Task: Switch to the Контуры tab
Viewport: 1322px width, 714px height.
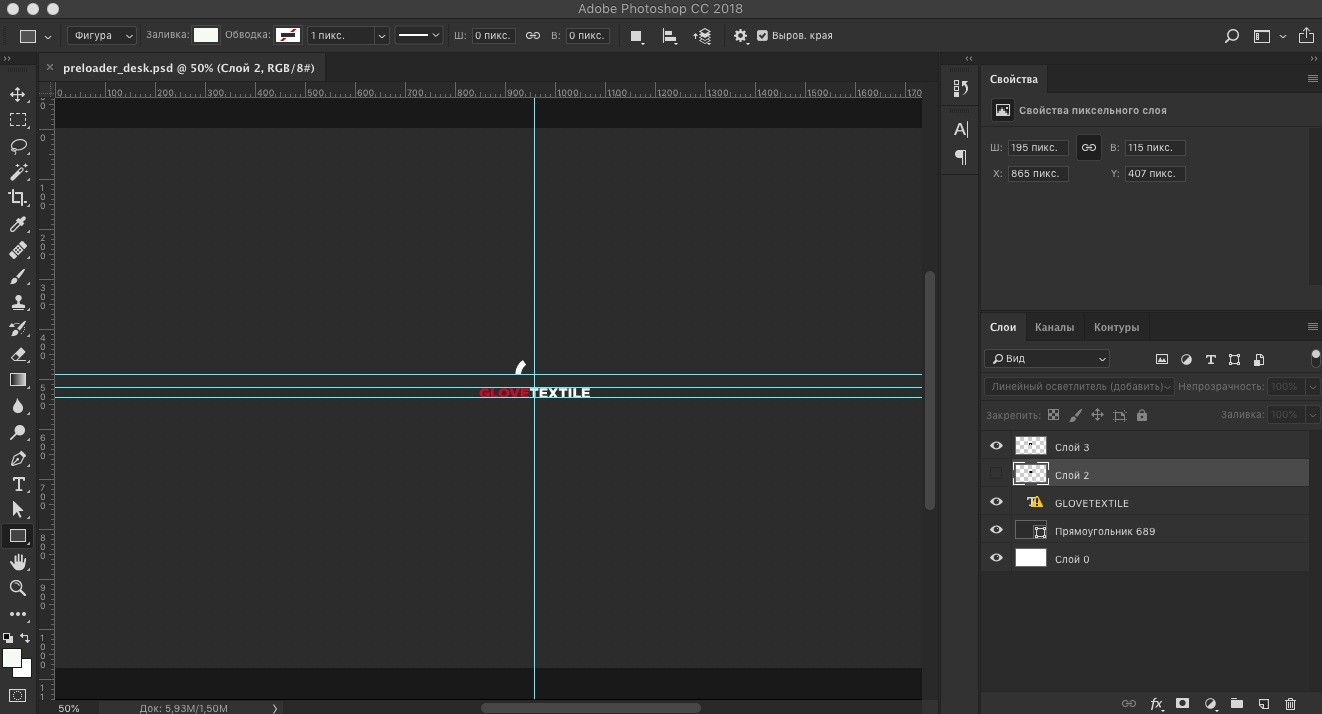Action: point(1116,327)
